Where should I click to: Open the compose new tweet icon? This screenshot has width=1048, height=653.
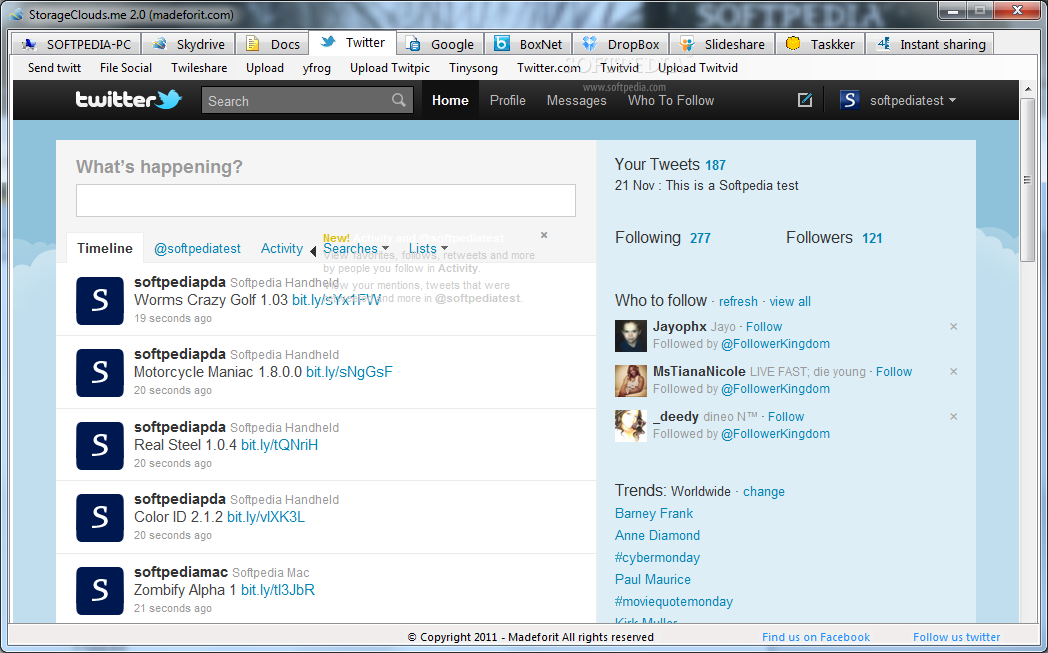click(805, 100)
